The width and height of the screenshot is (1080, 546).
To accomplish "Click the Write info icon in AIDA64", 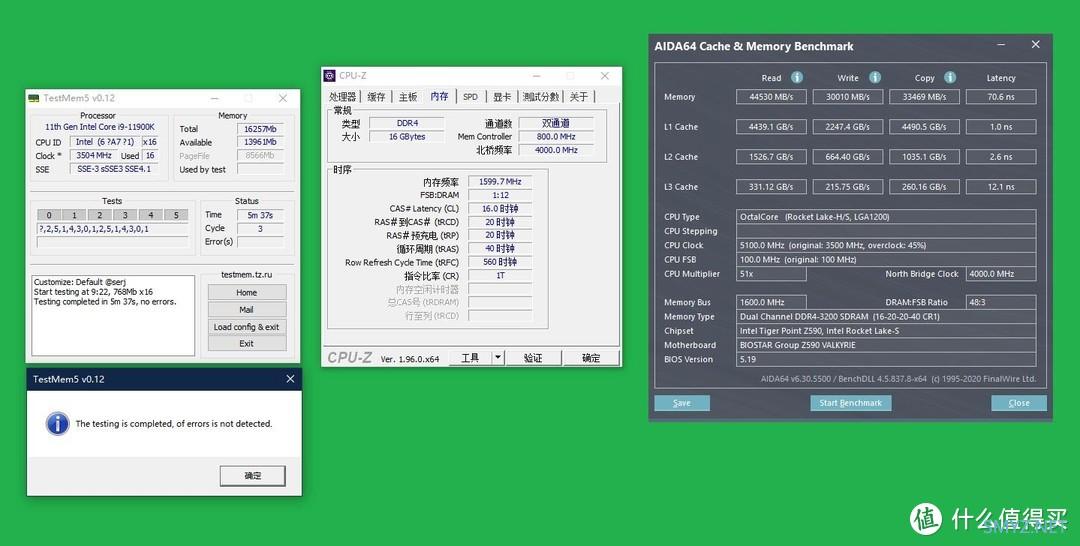I will (x=875, y=77).
